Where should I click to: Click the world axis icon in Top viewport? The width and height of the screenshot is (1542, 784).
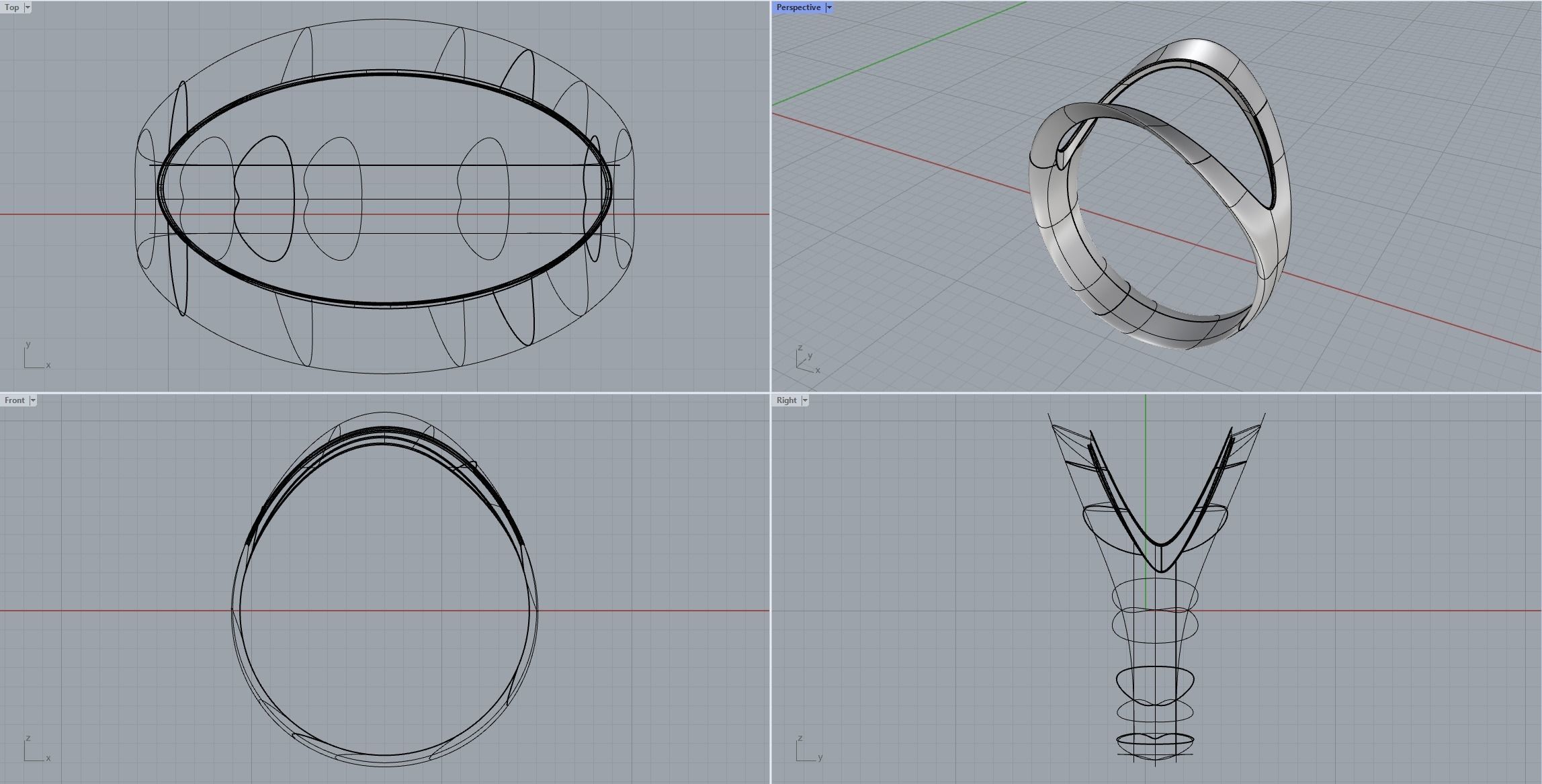coord(37,355)
